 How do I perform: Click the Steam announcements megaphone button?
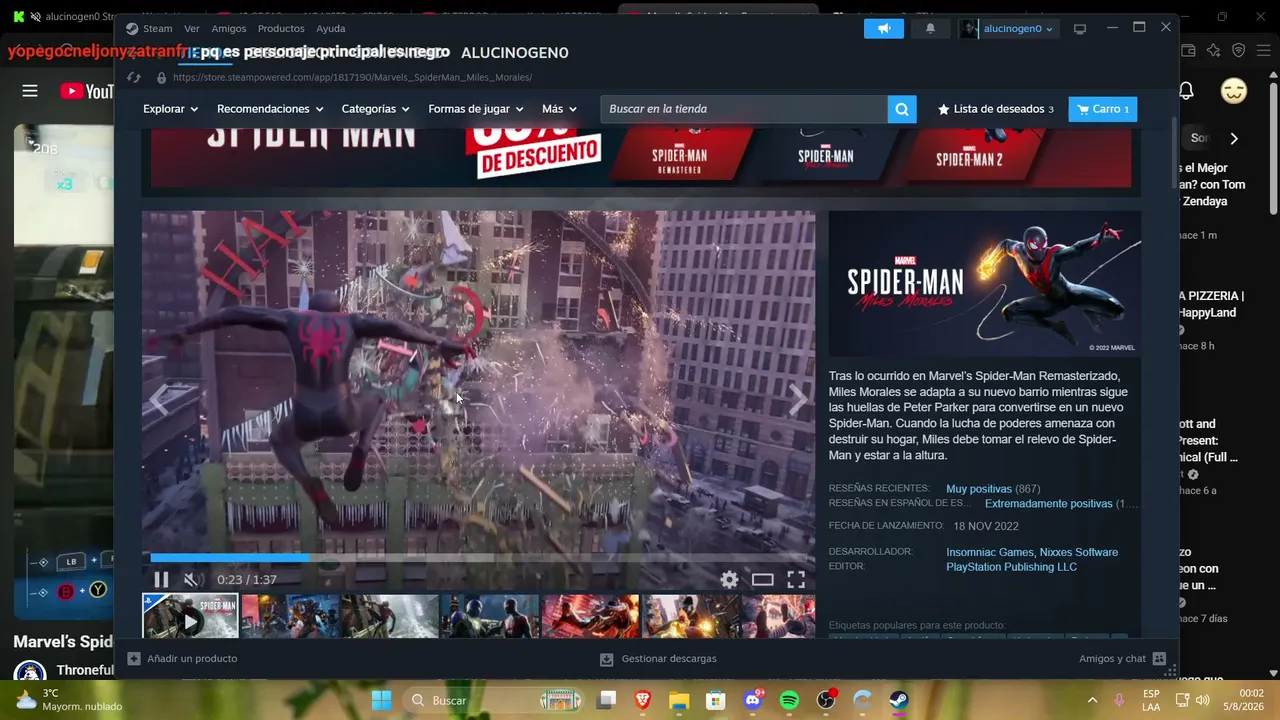884,29
